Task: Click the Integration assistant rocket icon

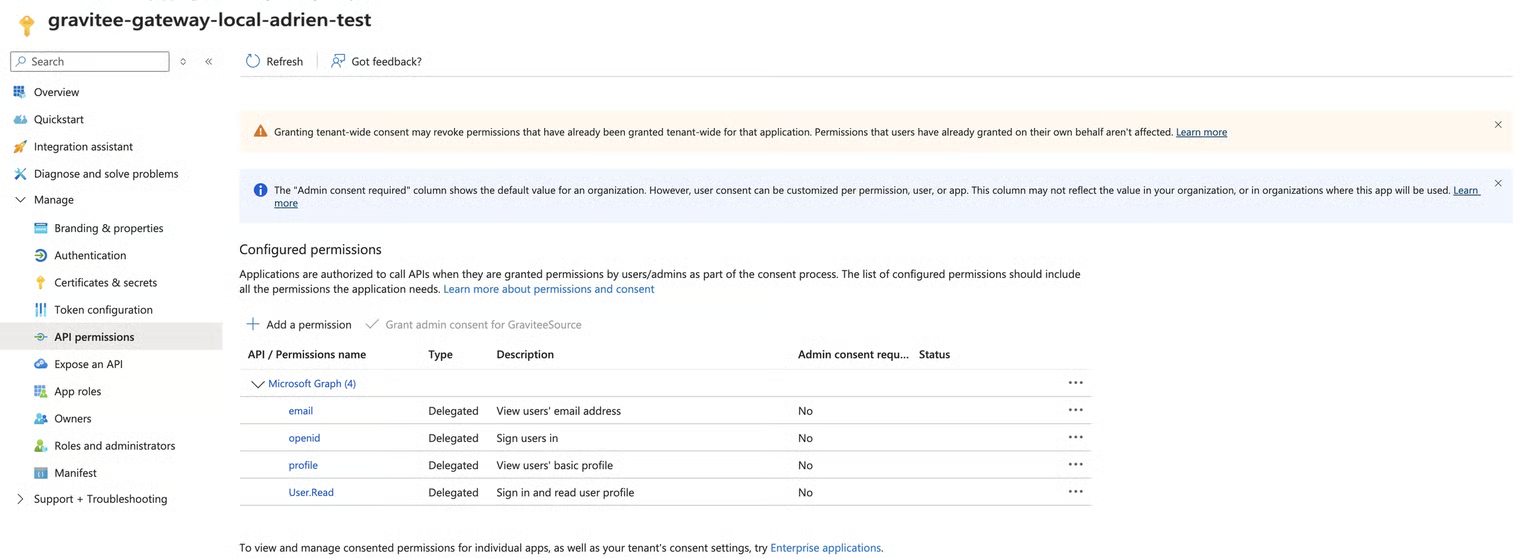Action: coord(20,147)
